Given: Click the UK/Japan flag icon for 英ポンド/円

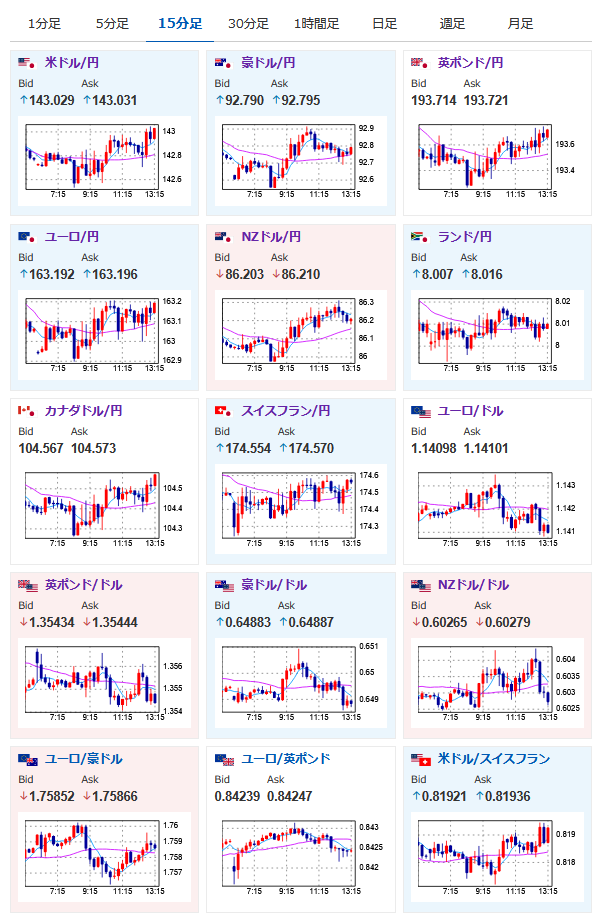Looking at the screenshot, I should 419,63.
